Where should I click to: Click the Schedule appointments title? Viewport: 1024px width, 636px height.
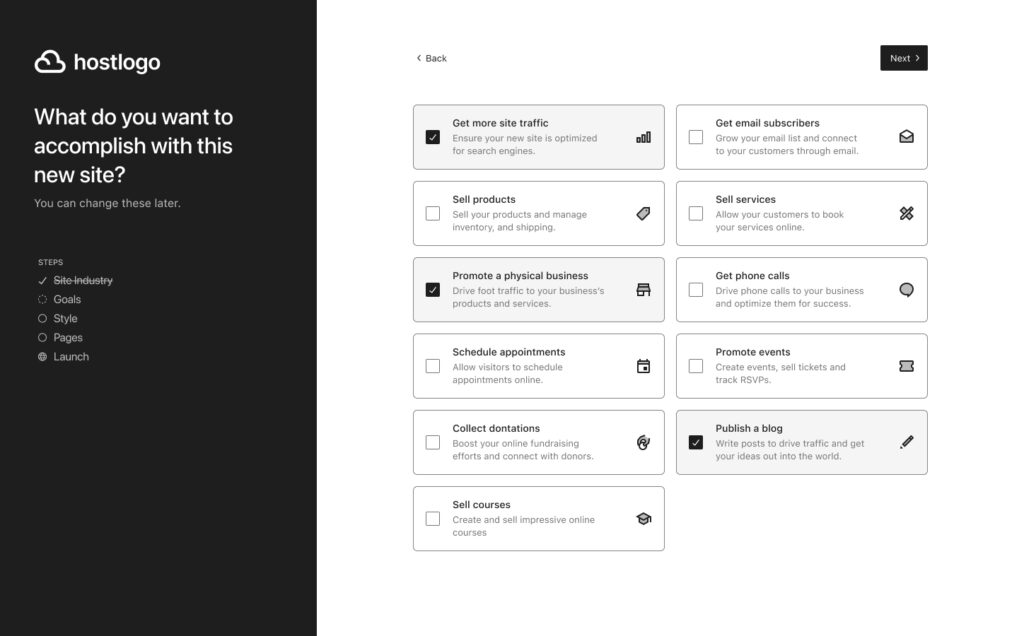coord(509,352)
